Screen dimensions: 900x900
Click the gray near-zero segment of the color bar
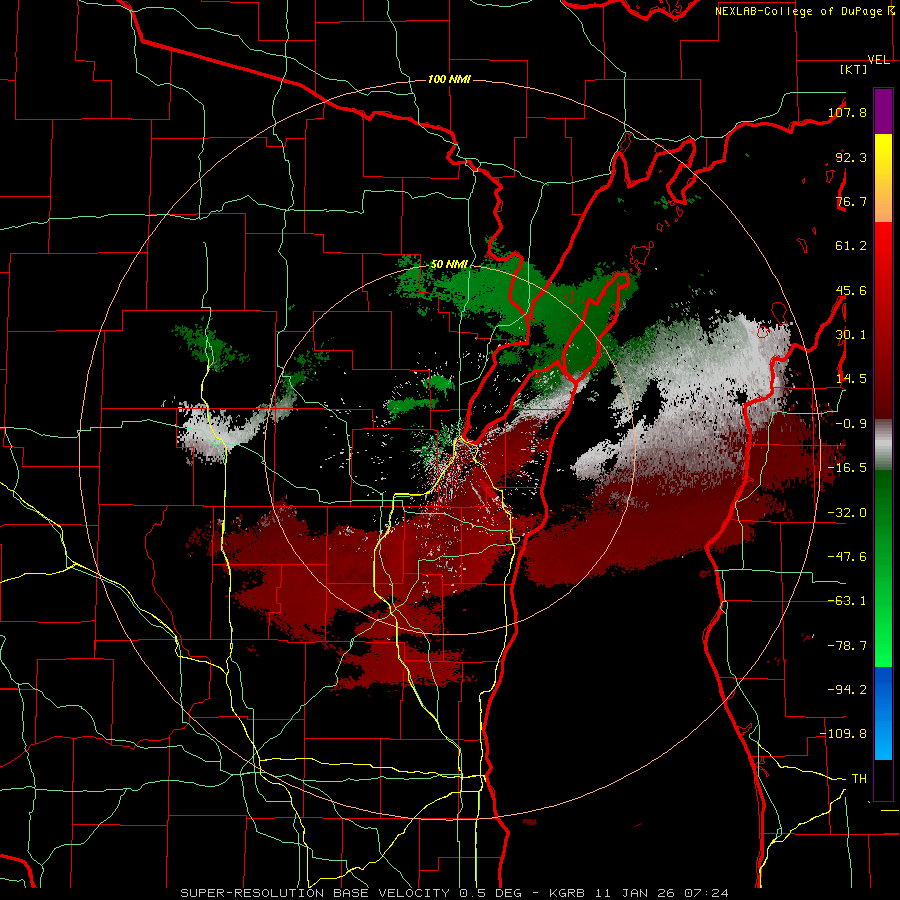[883, 445]
